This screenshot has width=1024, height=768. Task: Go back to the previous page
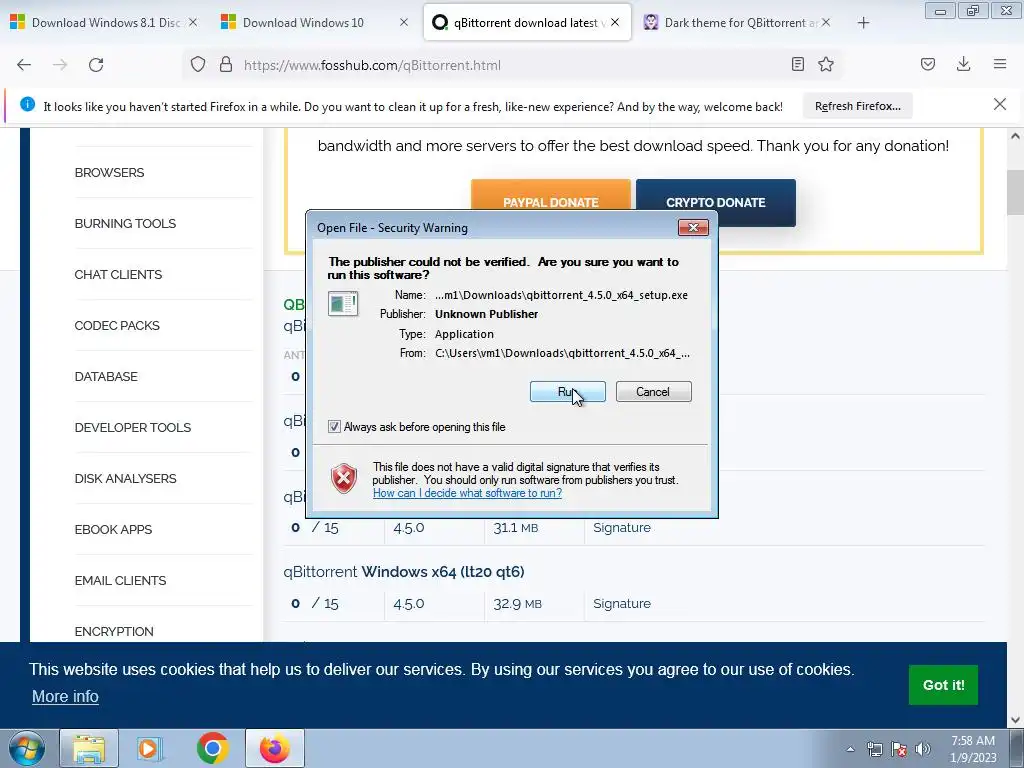point(24,65)
